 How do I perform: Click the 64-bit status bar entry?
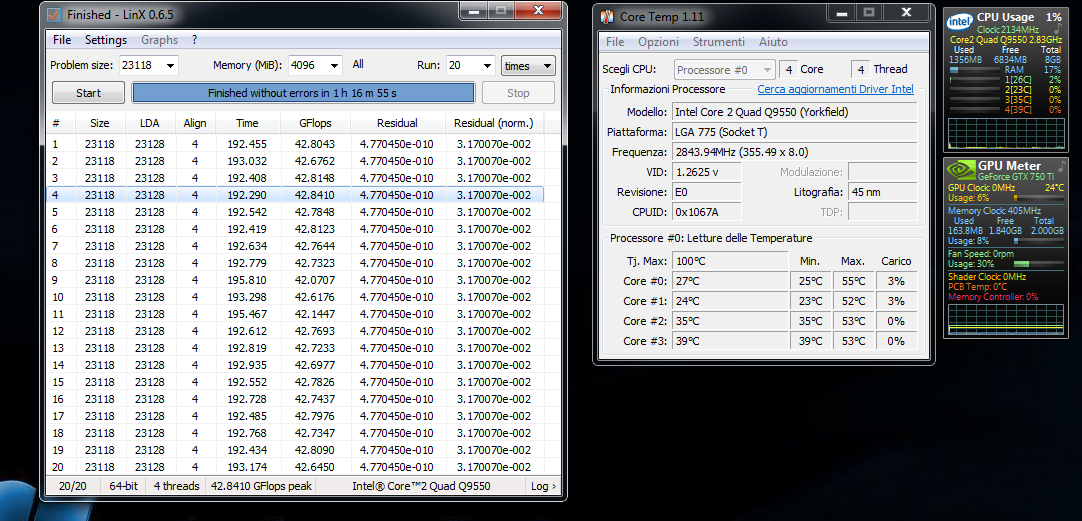pyautogui.click(x=124, y=486)
